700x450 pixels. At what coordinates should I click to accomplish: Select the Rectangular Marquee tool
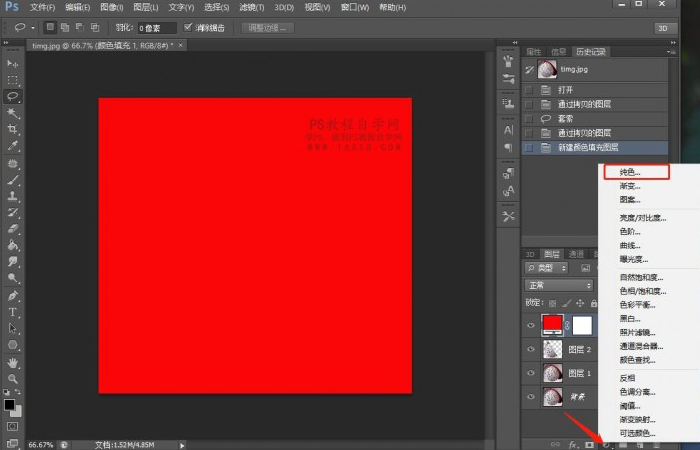(13, 80)
